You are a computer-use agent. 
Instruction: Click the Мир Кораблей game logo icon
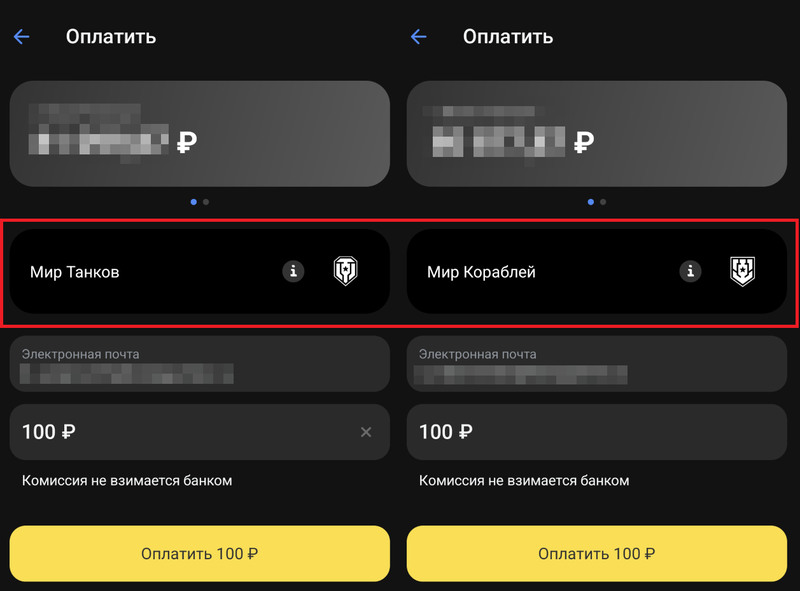744,270
